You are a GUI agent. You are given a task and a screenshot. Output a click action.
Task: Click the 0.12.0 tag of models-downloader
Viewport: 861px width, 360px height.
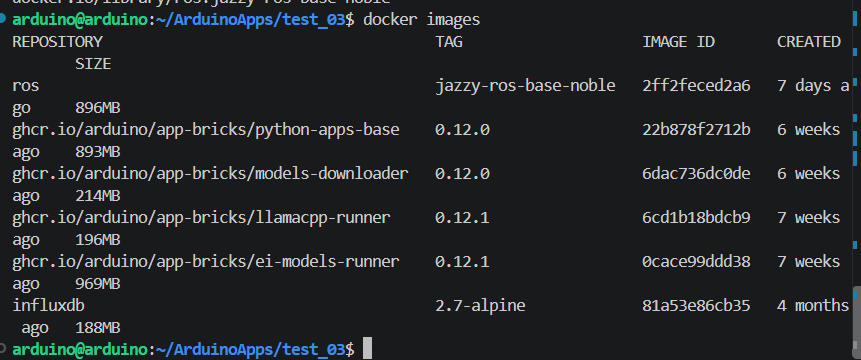462,174
